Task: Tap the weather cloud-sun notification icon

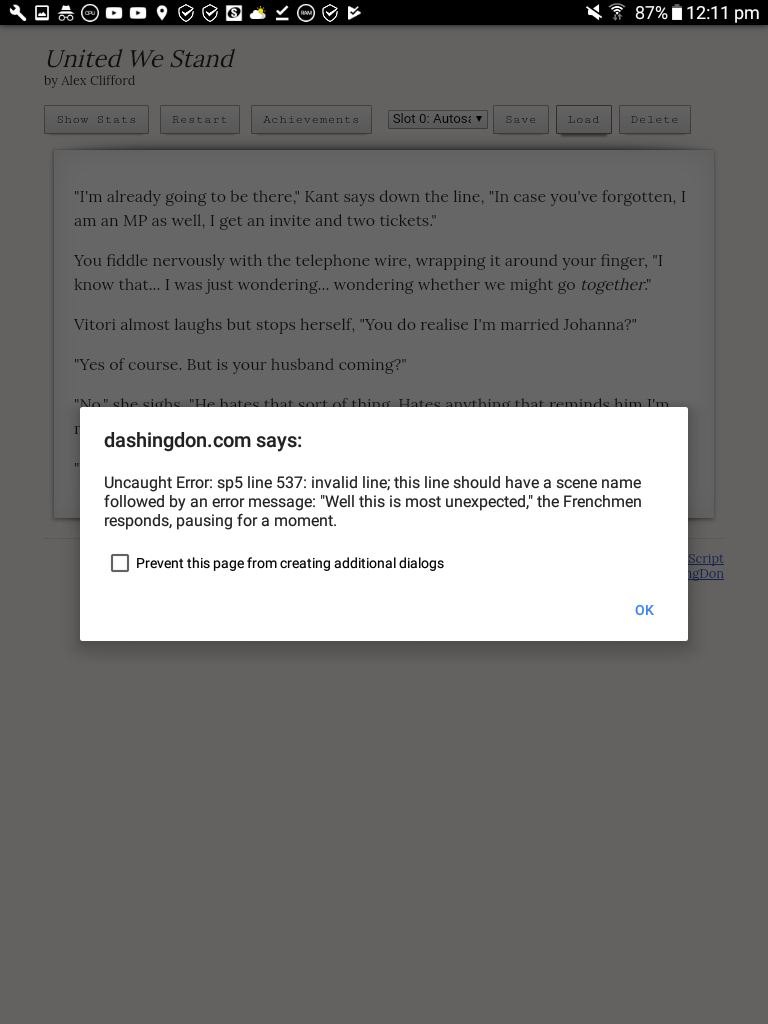Action: click(x=258, y=12)
